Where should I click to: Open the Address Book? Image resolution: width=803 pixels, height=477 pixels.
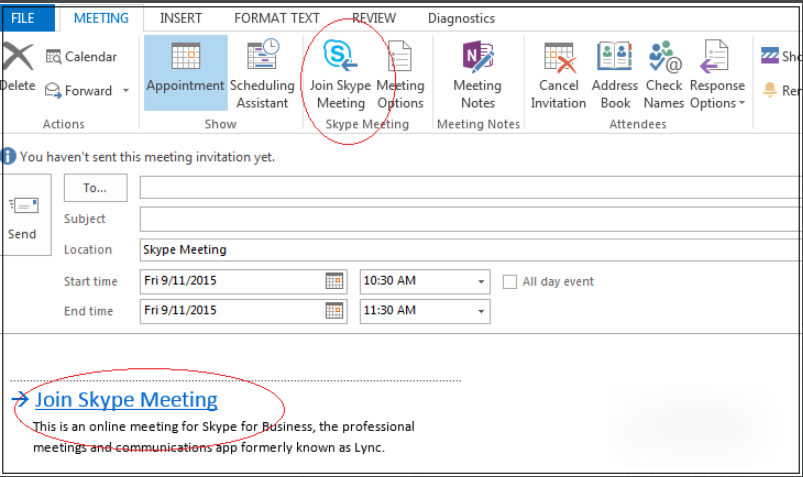pos(615,73)
